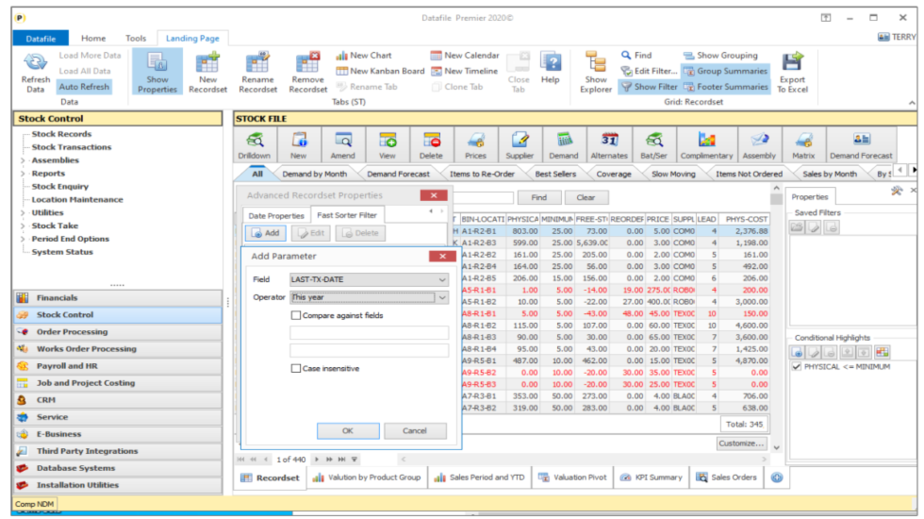
Task: Open the Assembly tool
Action: tap(759, 145)
